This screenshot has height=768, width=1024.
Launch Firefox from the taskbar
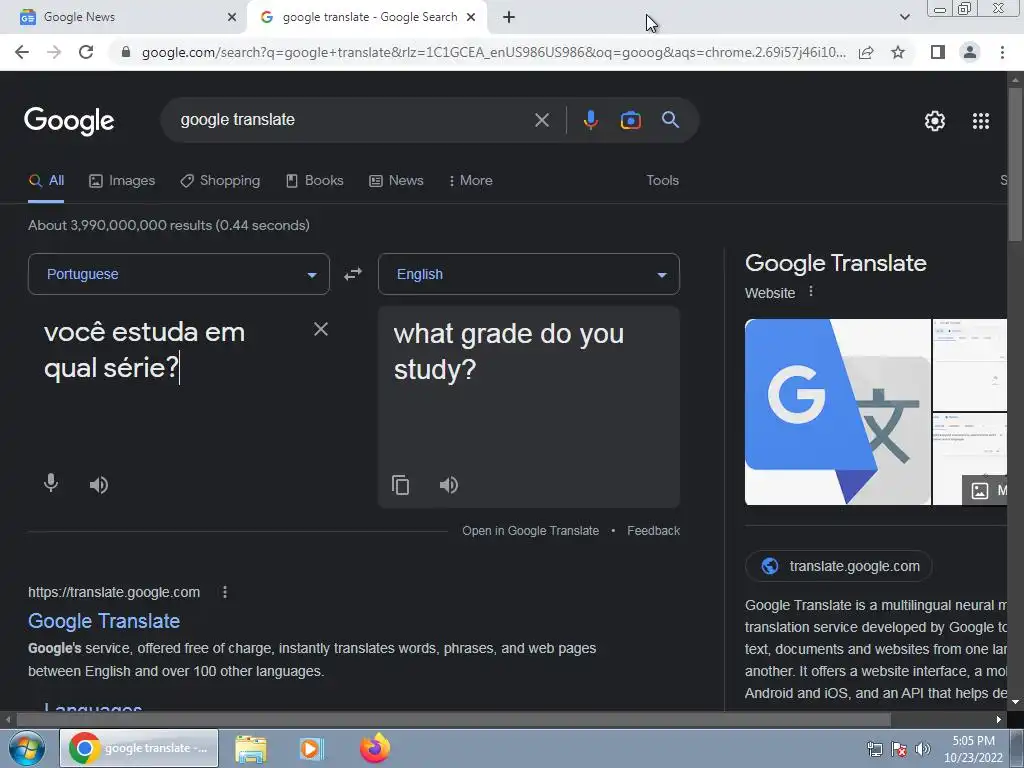point(375,748)
